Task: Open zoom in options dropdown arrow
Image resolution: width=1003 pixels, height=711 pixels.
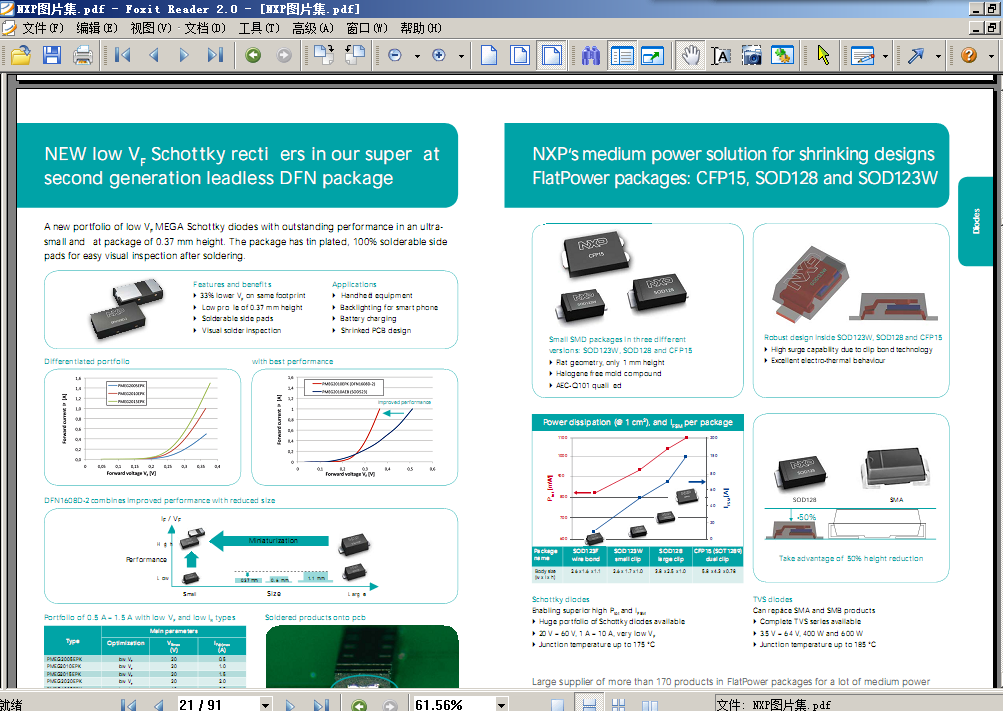Action: pyautogui.click(x=461, y=56)
